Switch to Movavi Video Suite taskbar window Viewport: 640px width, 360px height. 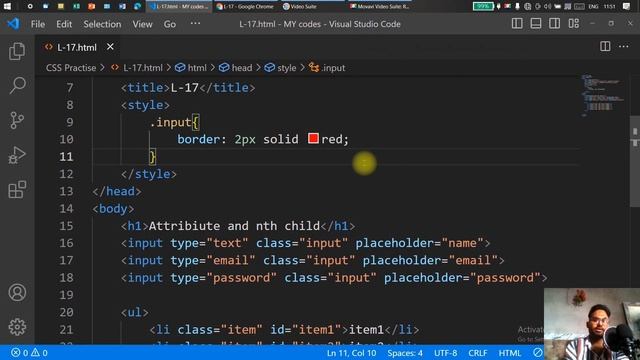380,6
